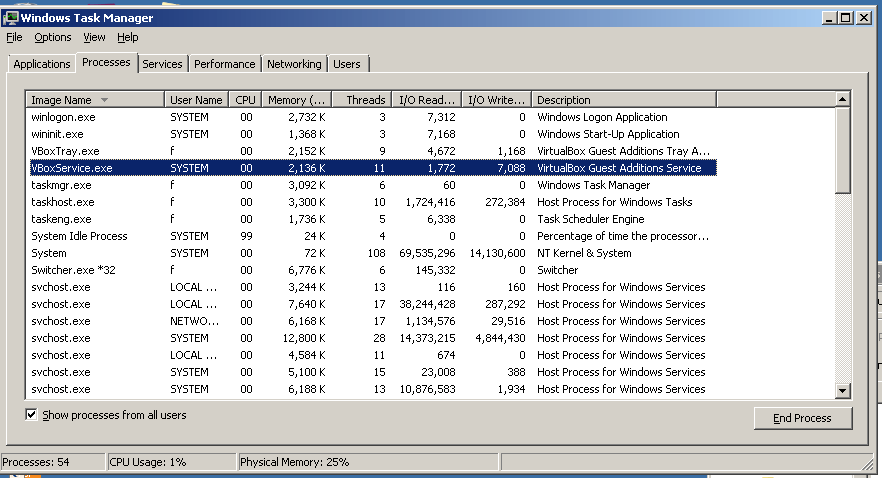Click the Task Manager title bar icon
Screen dimensions: 882x478
(x=11, y=18)
